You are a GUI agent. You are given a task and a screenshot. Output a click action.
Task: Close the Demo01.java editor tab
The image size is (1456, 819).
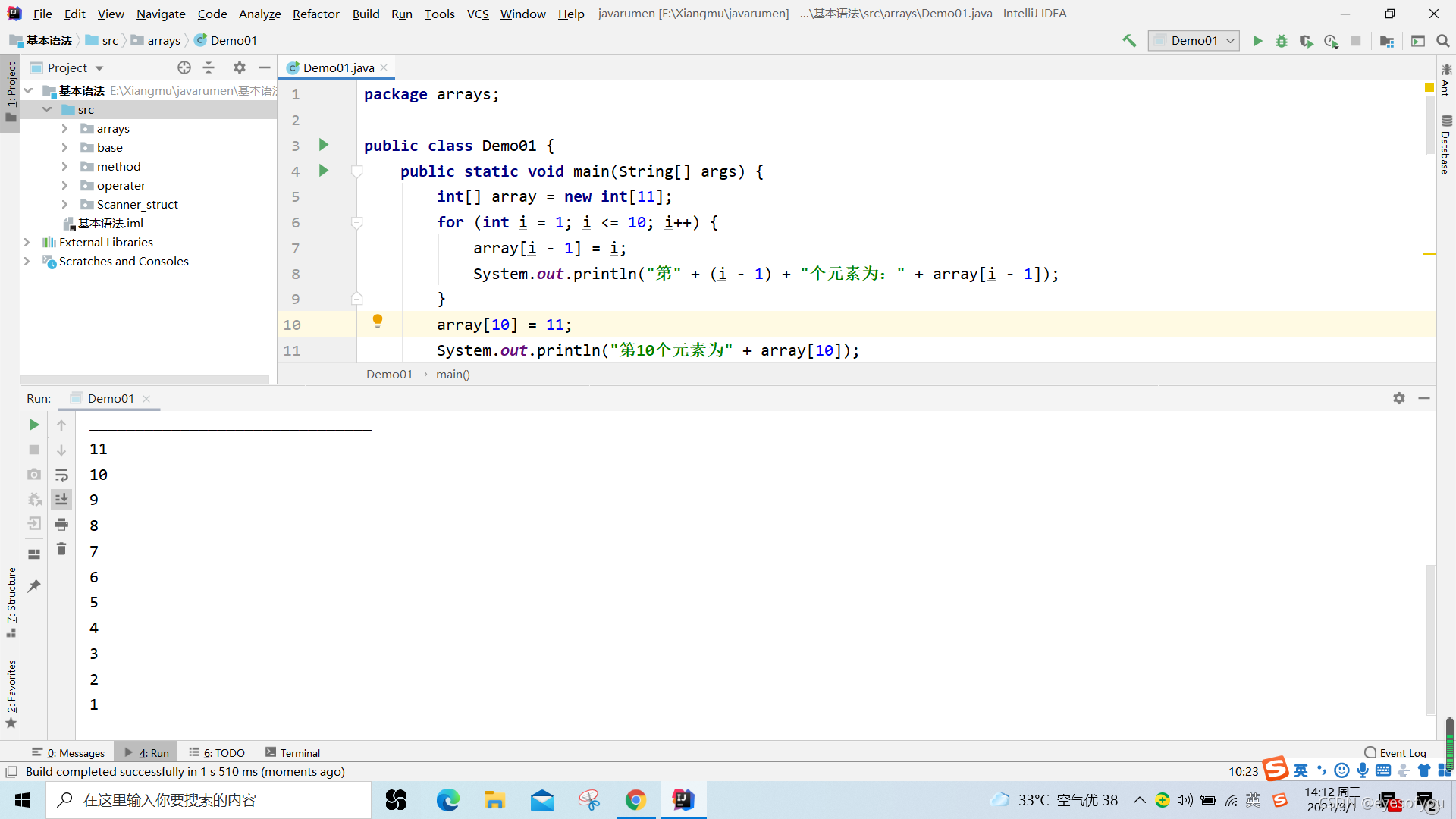[384, 67]
